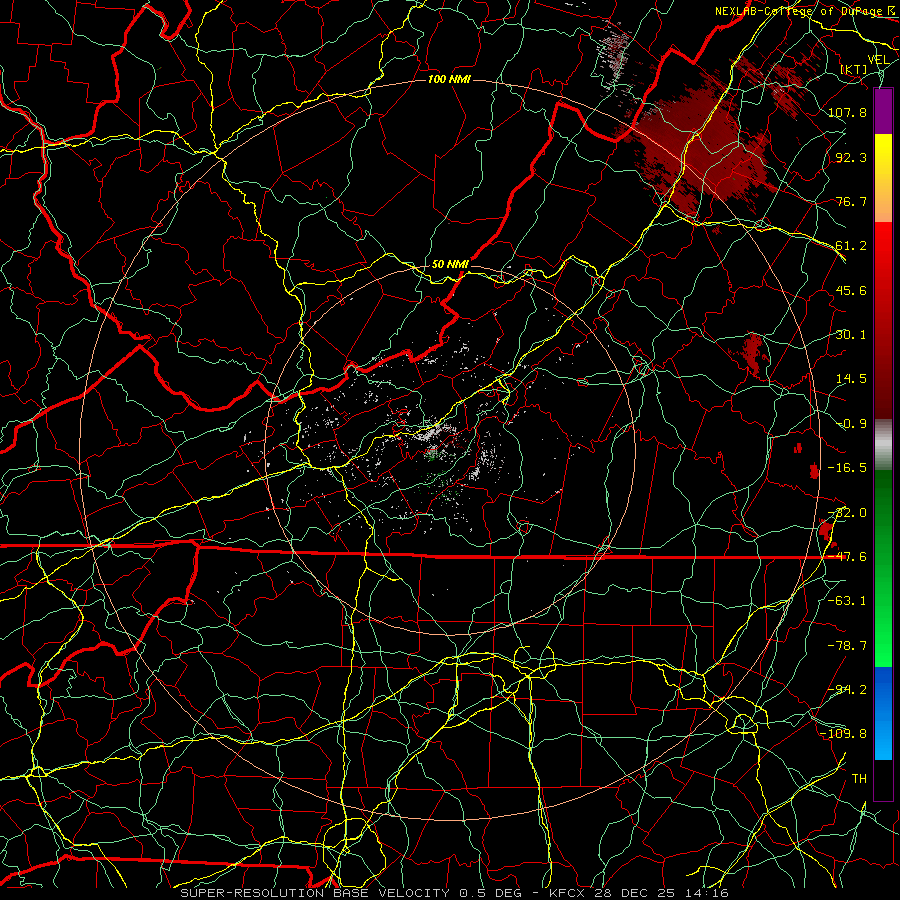Image resolution: width=900 pixels, height=900 pixels.
Task: Pick the gray zero-velocity color bar segment
Action: [883, 442]
